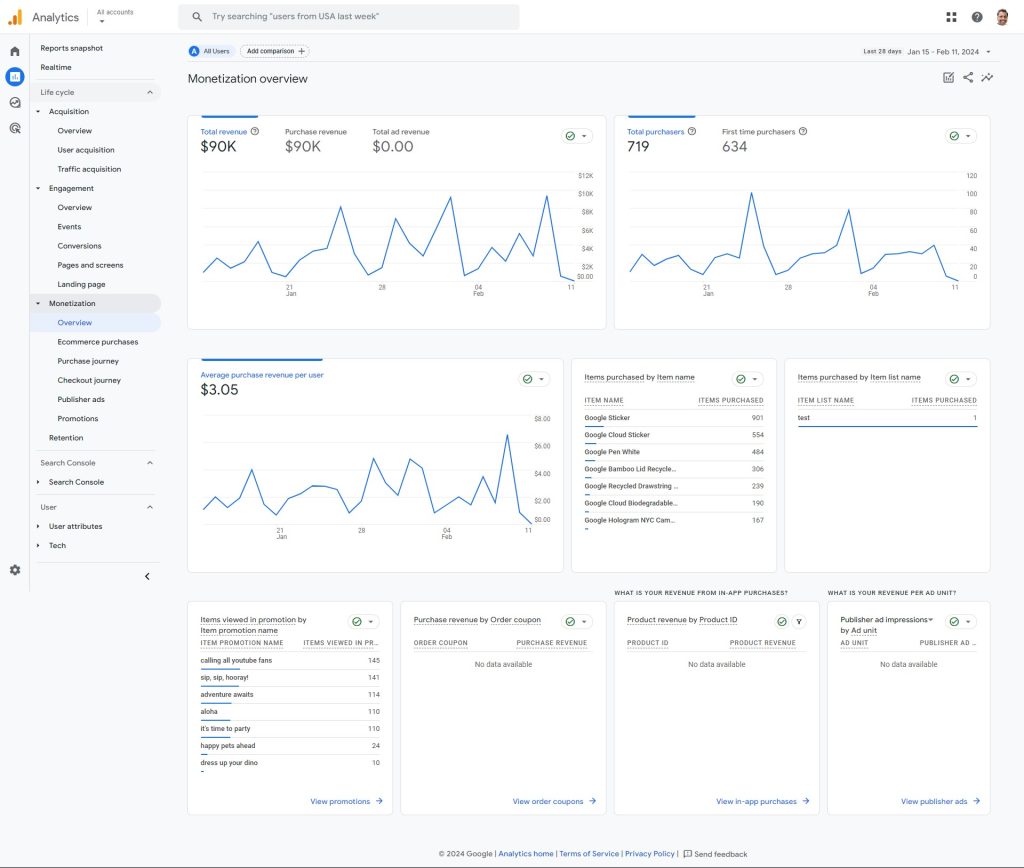This screenshot has height=868, width=1024.
Task: Open data quality menu on Publisher ad impressions card
Action: pyautogui.click(x=961, y=622)
